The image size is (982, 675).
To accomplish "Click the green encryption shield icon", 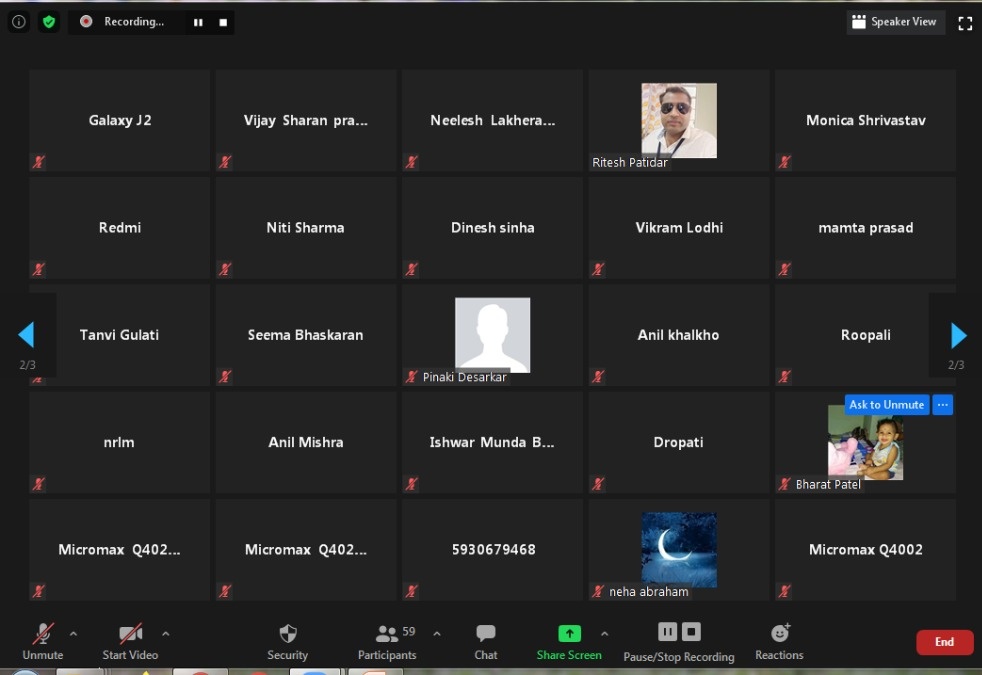I will [49, 22].
